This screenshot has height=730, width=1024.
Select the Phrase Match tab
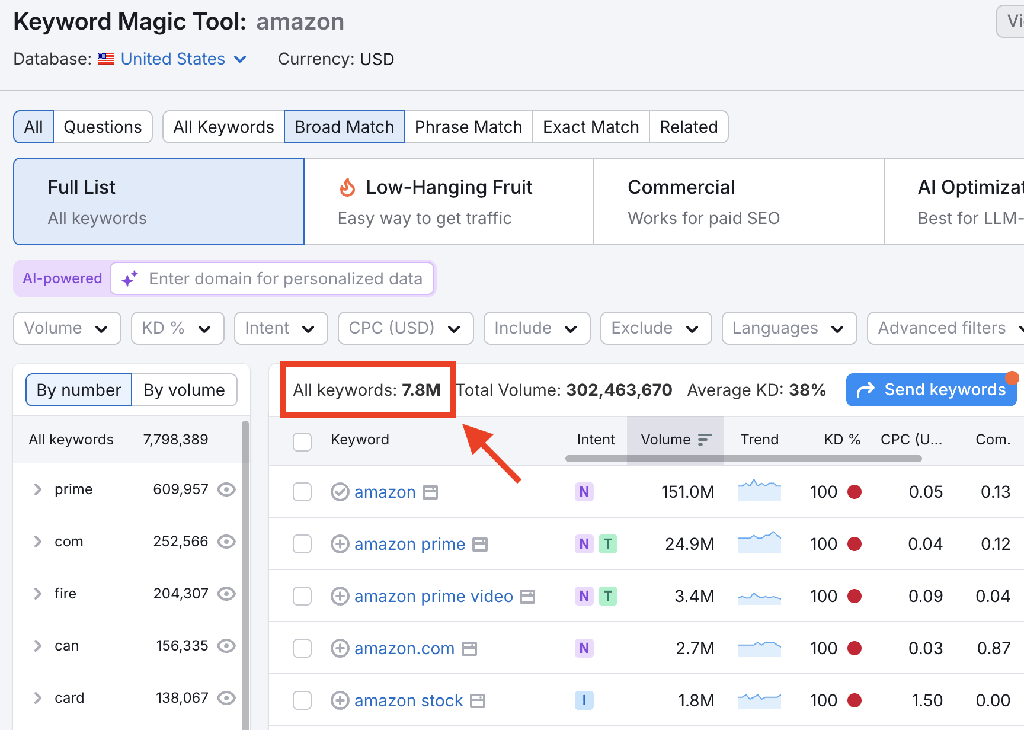click(468, 127)
